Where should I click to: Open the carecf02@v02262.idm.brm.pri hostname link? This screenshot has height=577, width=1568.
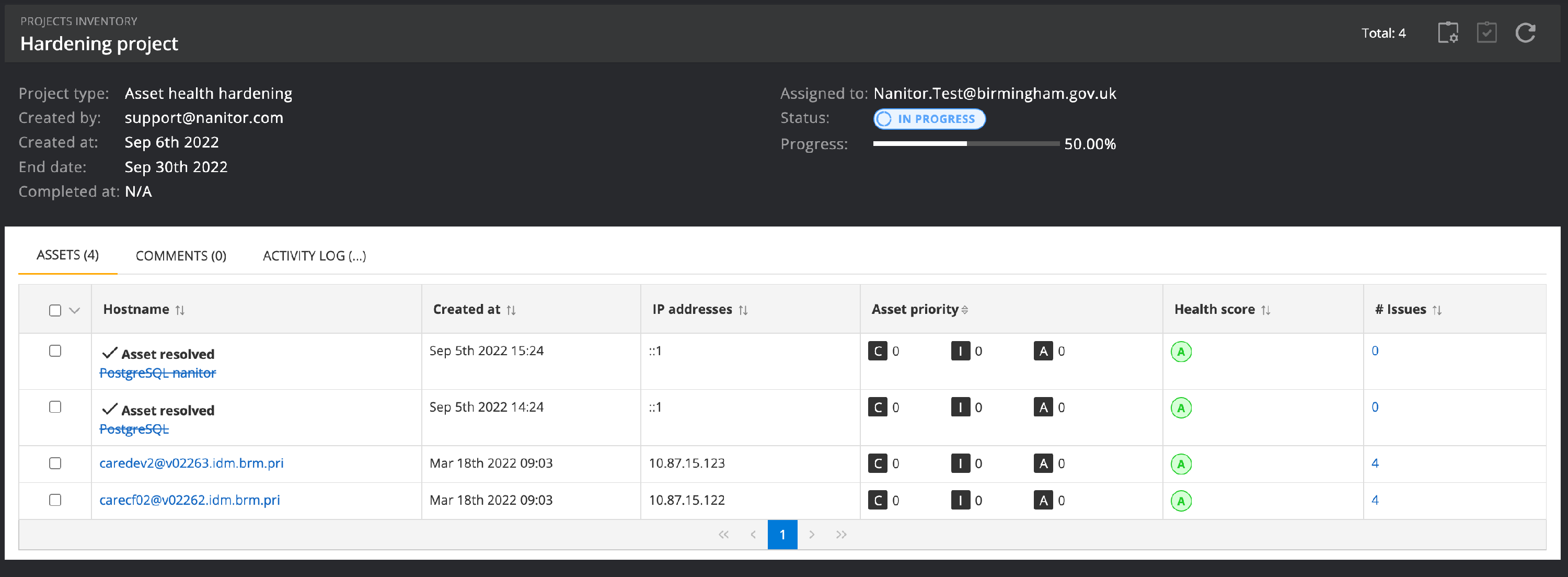coord(189,500)
